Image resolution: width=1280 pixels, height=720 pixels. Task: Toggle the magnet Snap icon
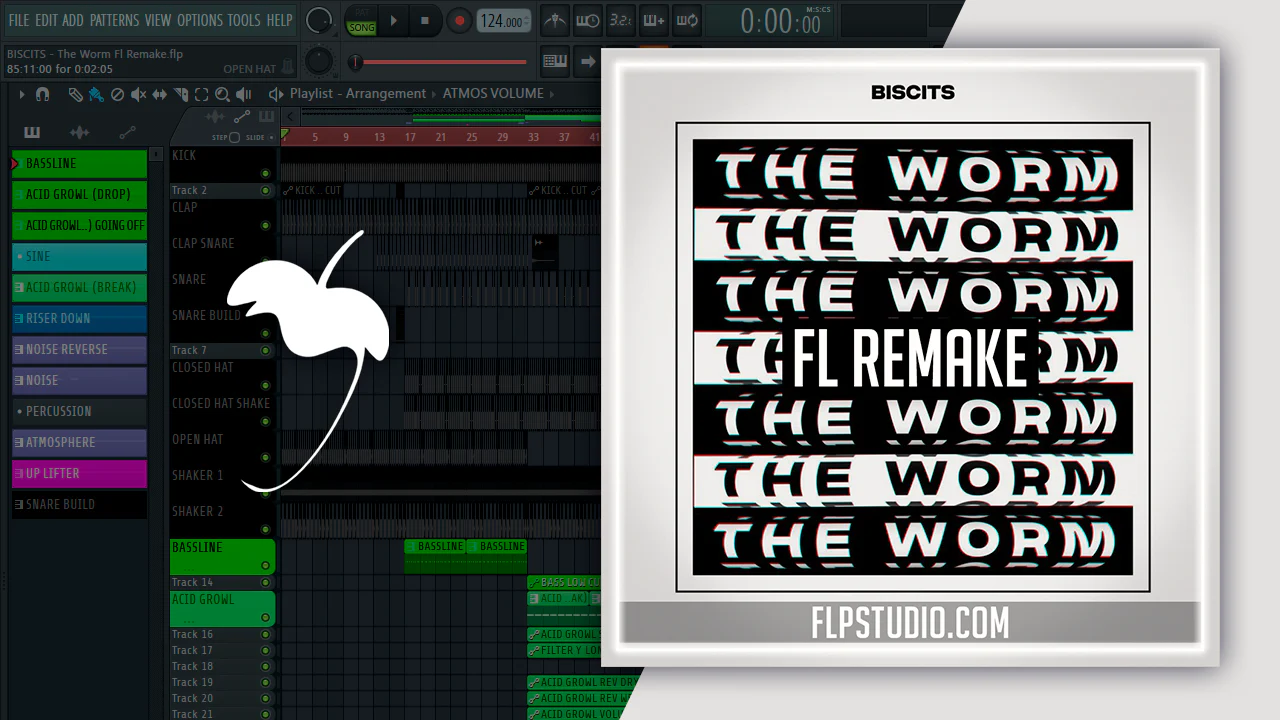click(42, 94)
